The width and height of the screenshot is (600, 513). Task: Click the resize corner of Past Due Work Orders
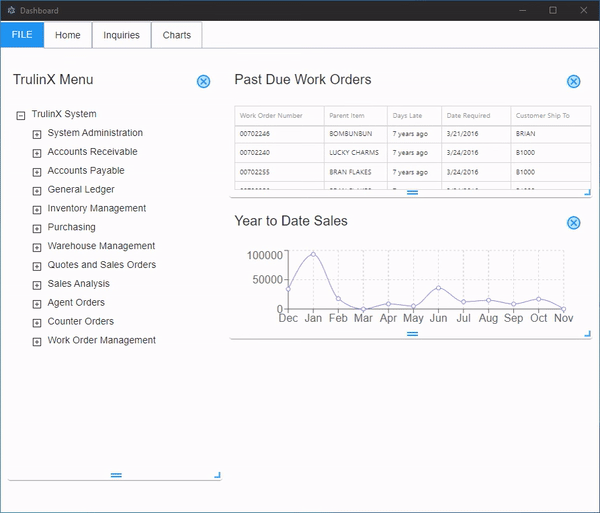[587, 192]
